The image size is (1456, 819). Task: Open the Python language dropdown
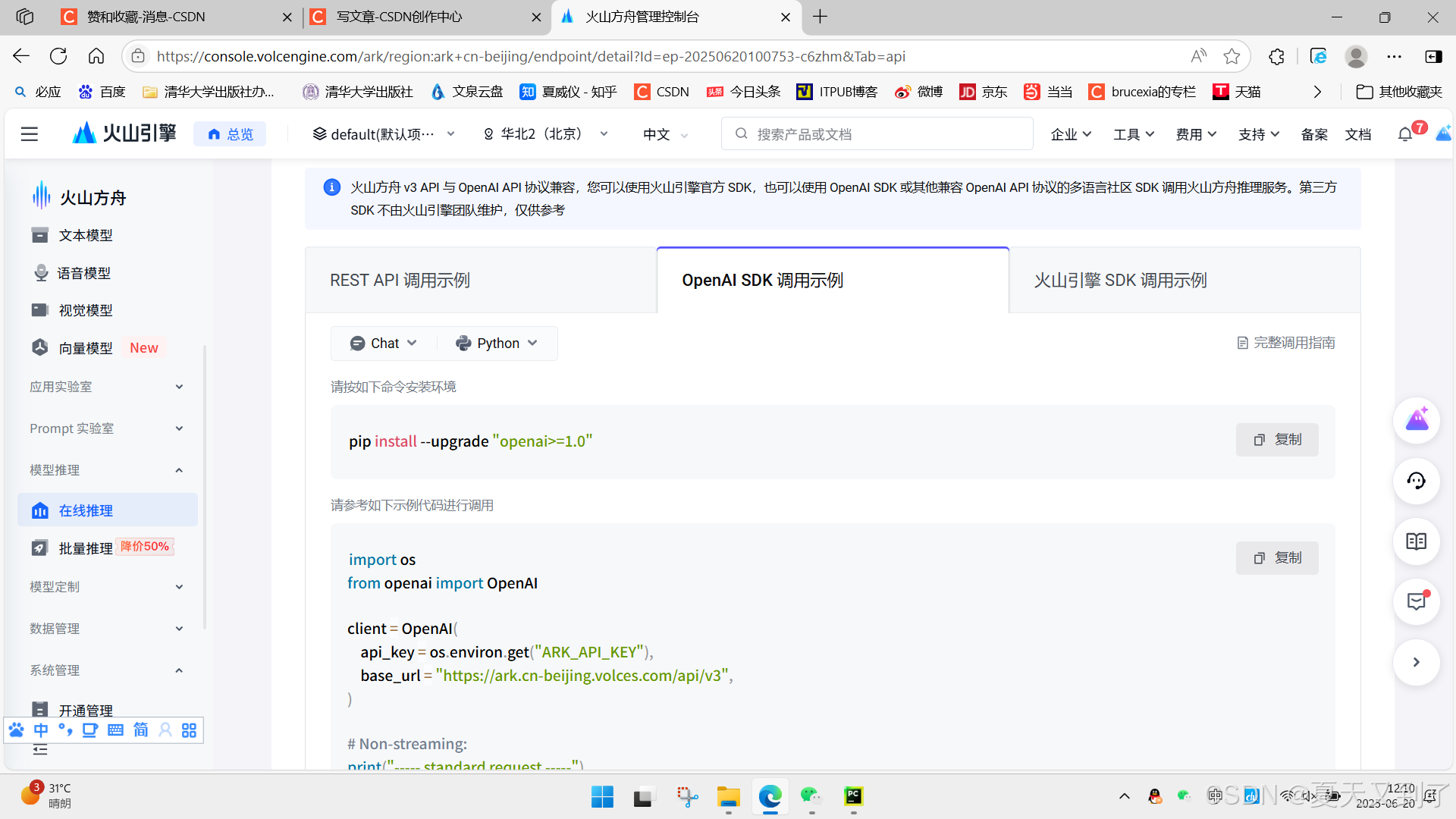pyautogui.click(x=497, y=344)
